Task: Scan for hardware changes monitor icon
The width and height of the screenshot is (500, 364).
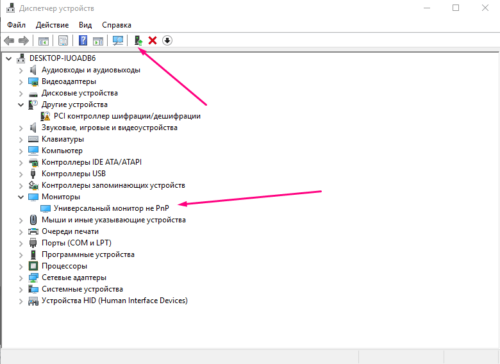Action: [118, 41]
